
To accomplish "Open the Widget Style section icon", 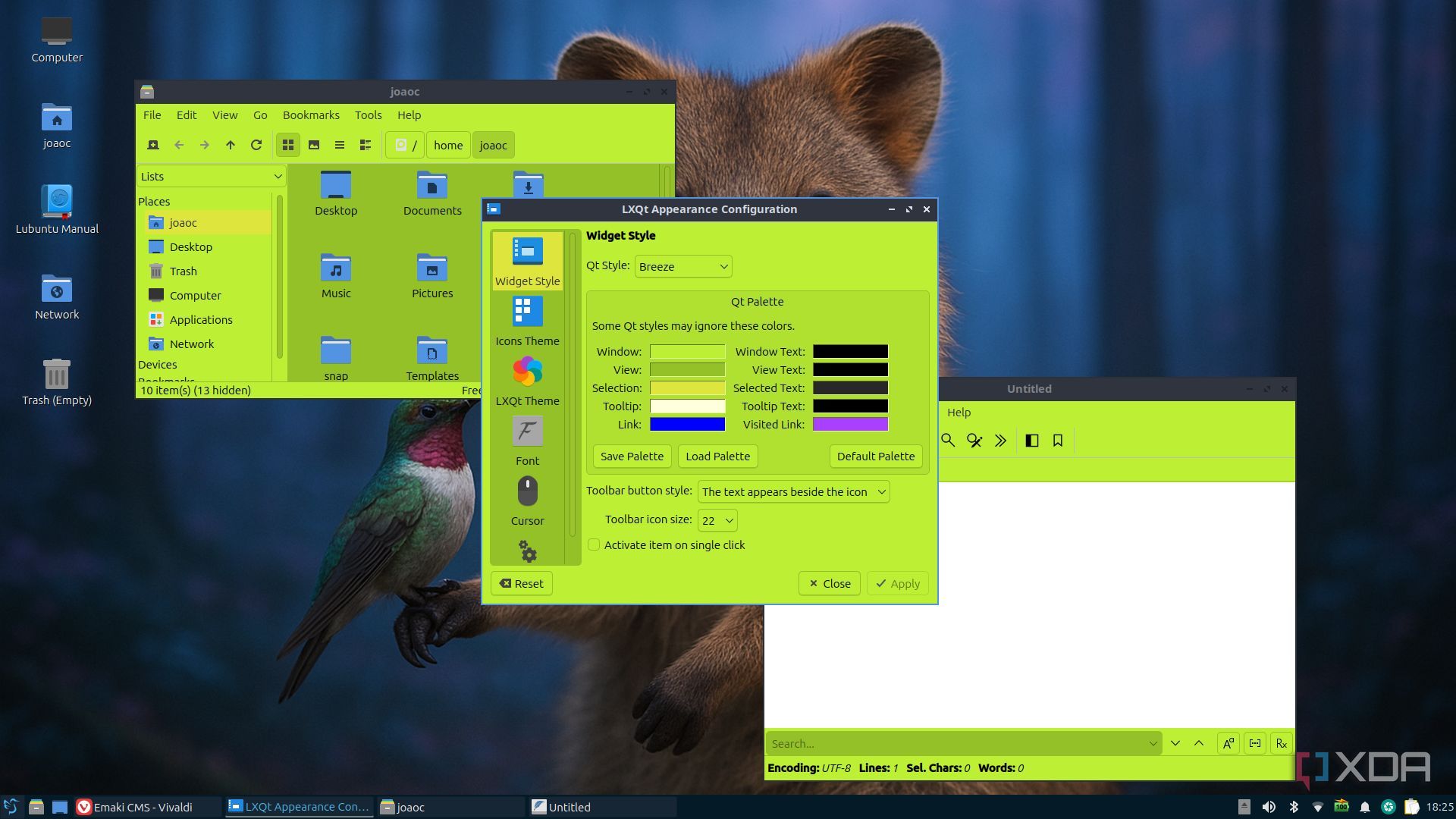I will (527, 251).
